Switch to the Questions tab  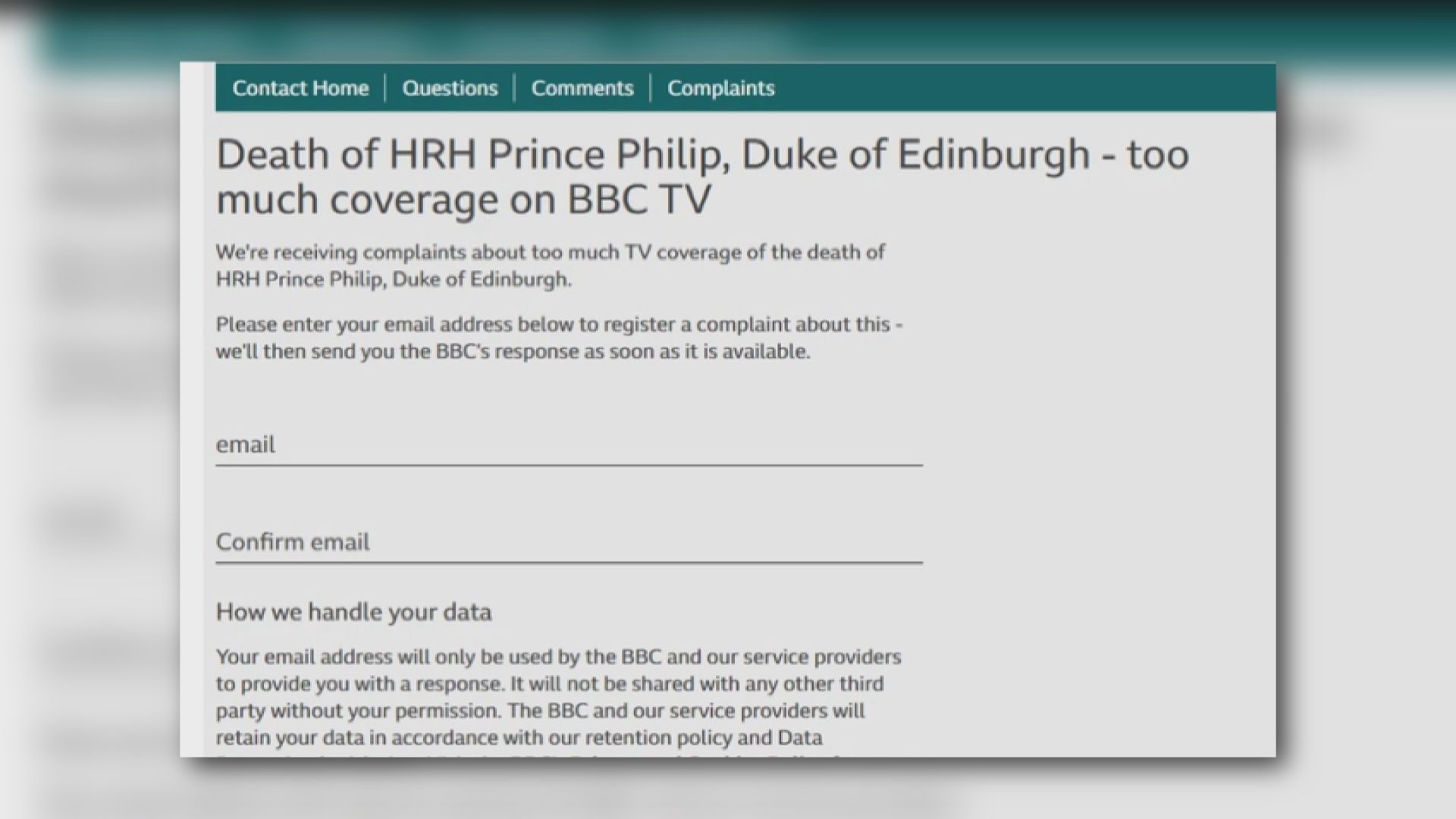pyautogui.click(x=450, y=88)
